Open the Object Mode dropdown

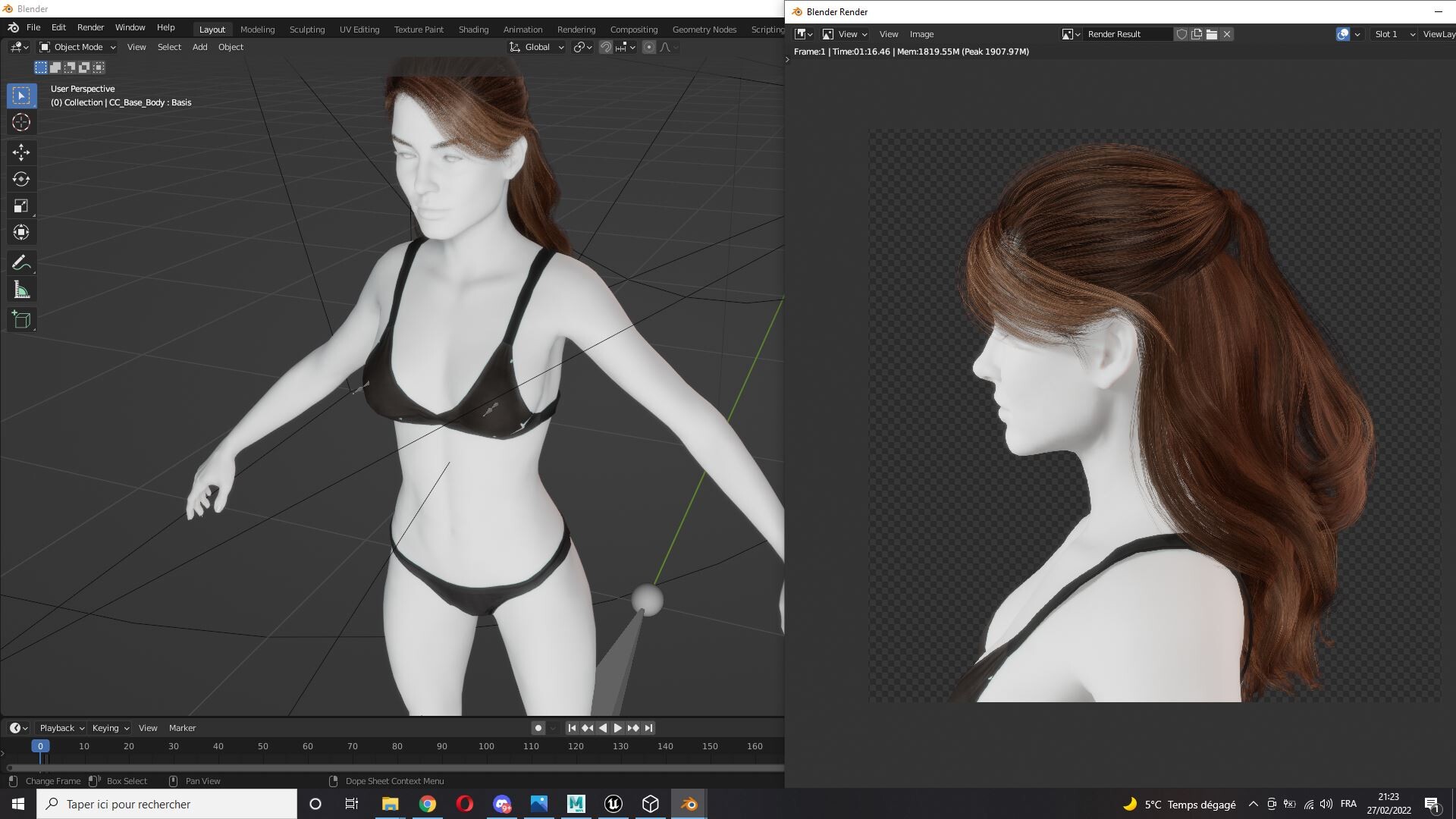pos(77,47)
